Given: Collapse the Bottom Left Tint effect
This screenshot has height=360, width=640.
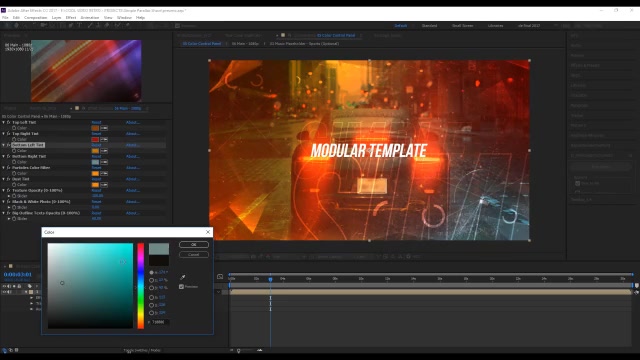Looking at the screenshot, I should click(x=4, y=145).
